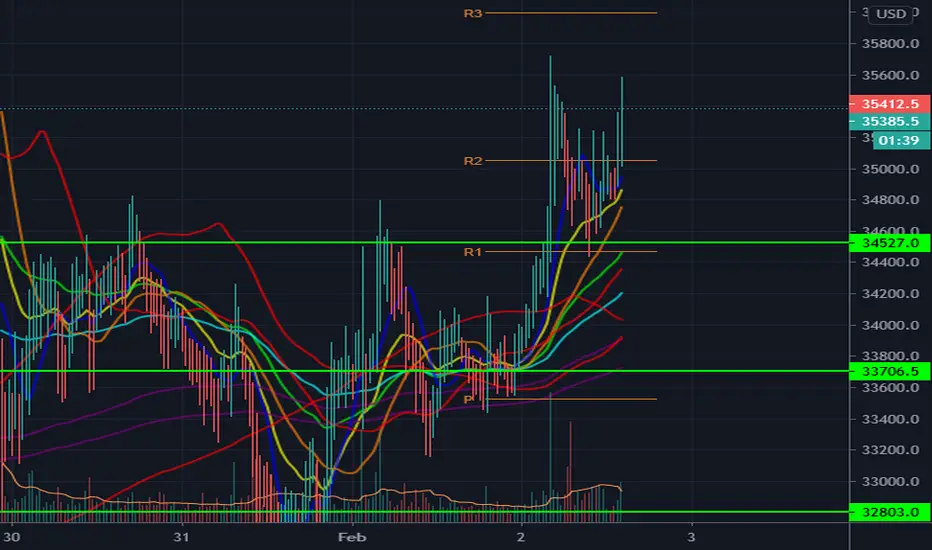
Task: Click the 01:39 countdown timer label
Action: point(901,140)
